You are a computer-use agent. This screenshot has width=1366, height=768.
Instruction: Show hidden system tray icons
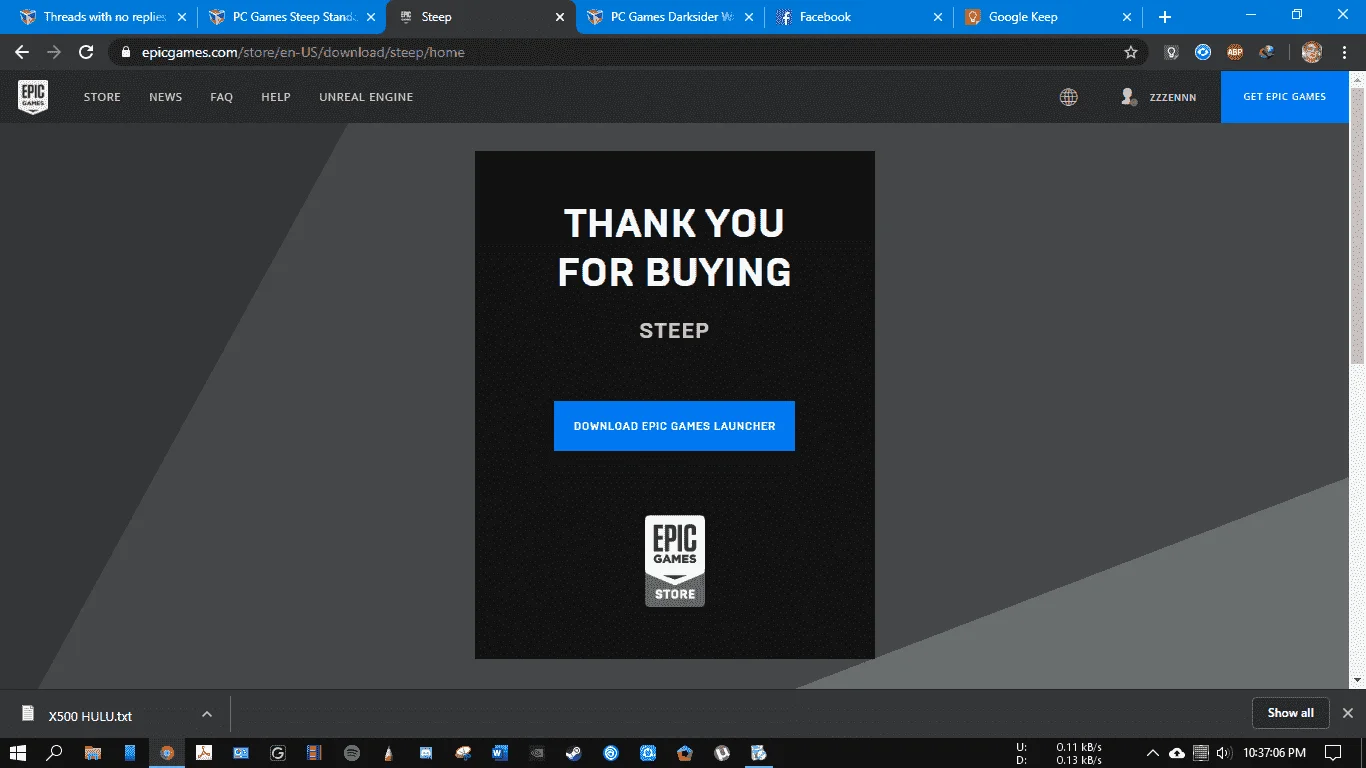[x=1153, y=752]
